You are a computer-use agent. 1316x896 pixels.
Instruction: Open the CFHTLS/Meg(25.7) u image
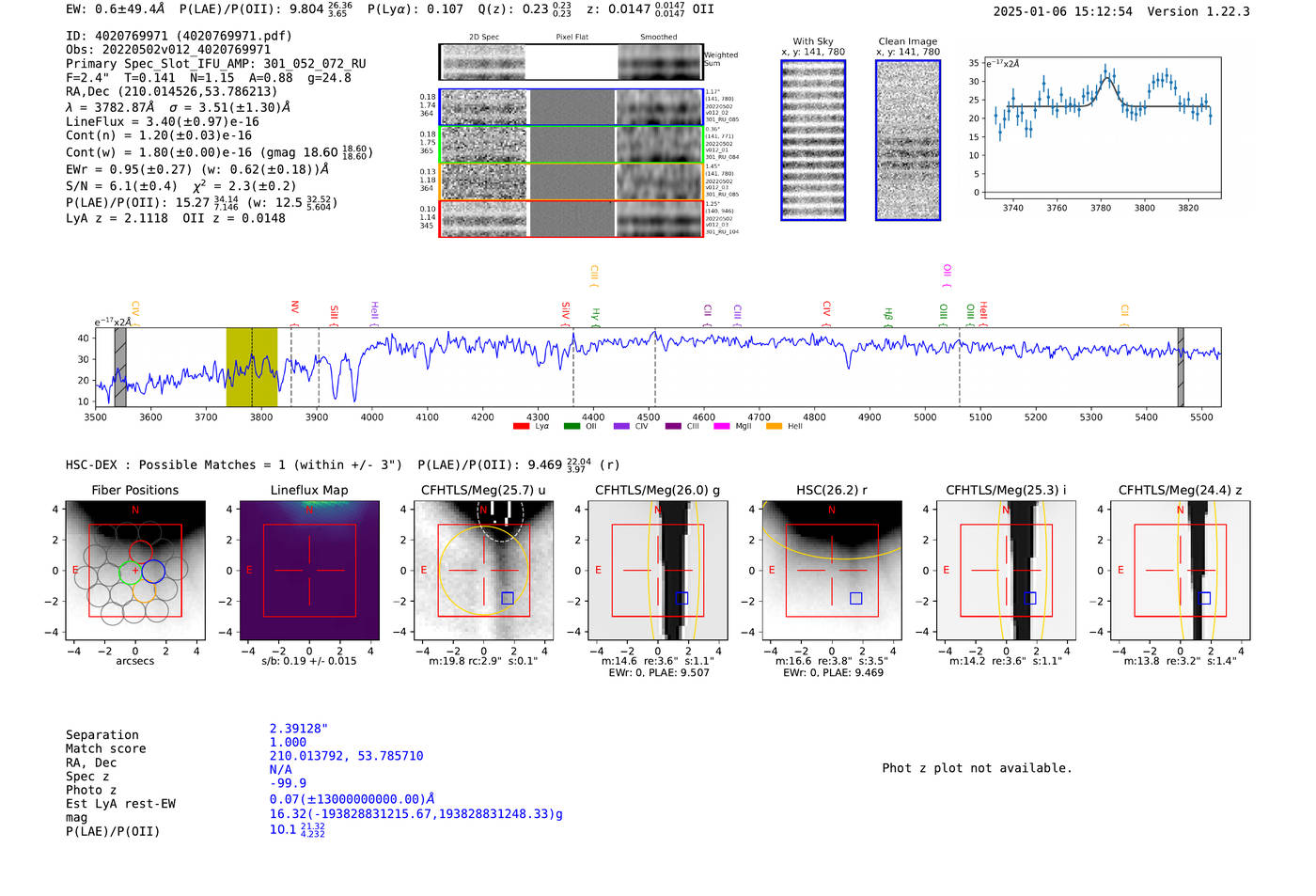[483, 570]
